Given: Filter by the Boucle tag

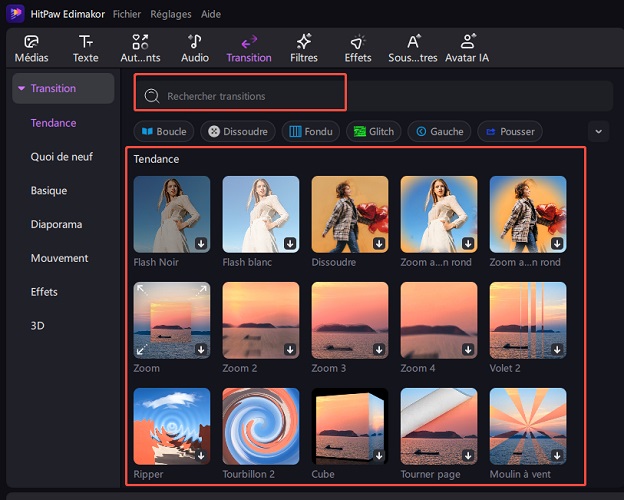Looking at the screenshot, I should click(164, 131).
